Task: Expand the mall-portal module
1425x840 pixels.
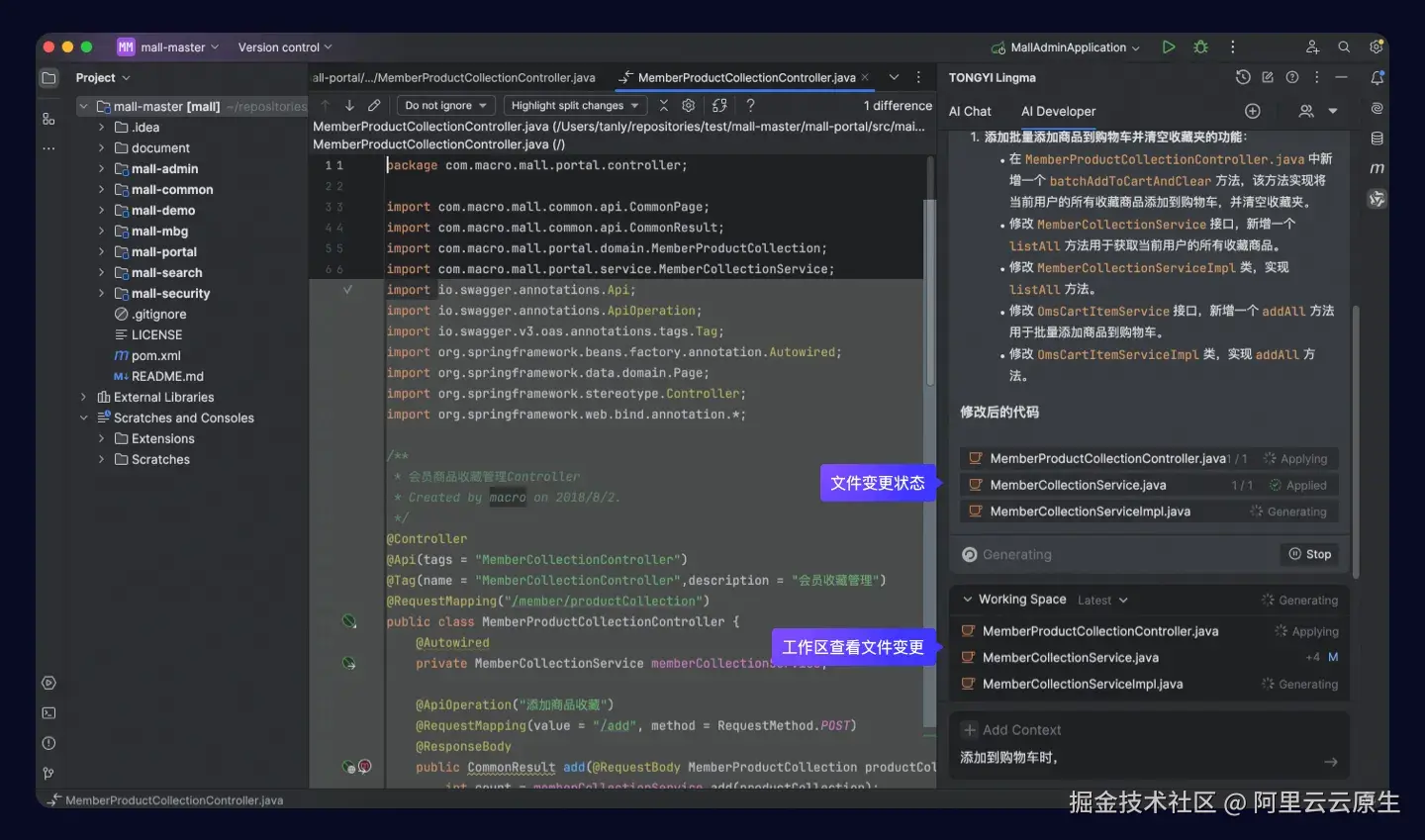Action: click(x=101, y=252)
